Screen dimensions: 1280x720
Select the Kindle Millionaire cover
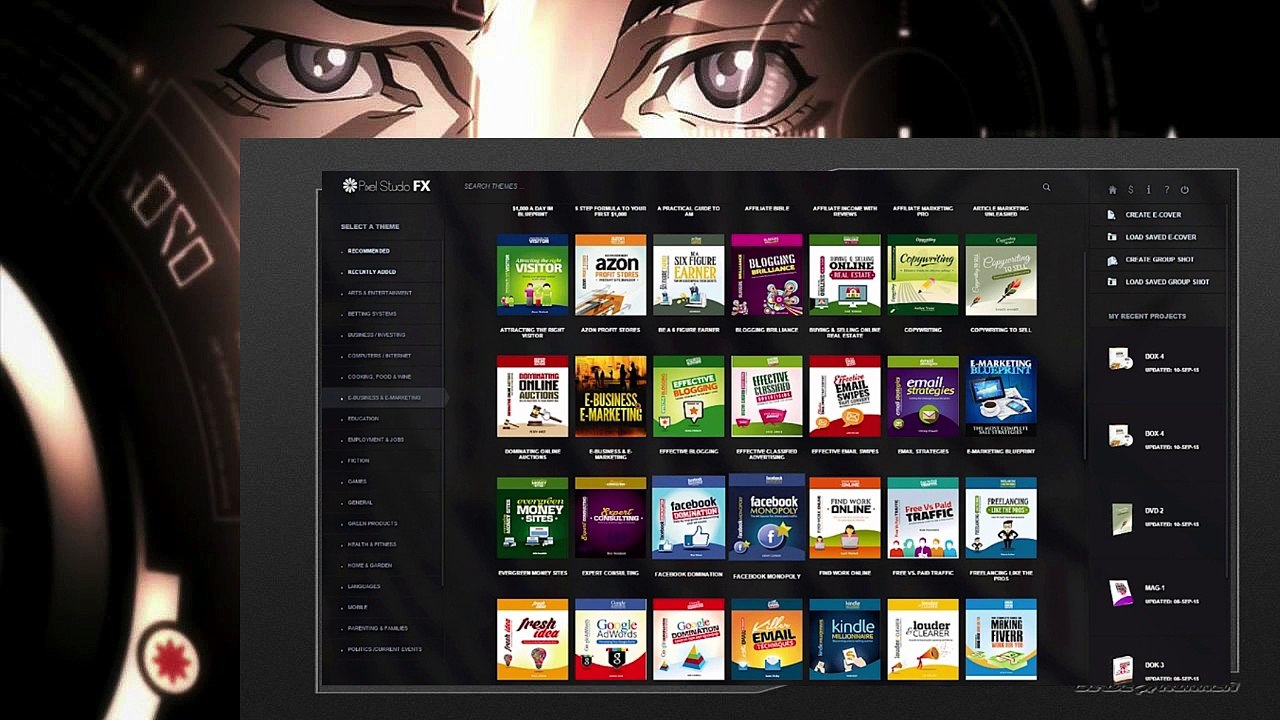pyautogui.click(x=845, y=640)
